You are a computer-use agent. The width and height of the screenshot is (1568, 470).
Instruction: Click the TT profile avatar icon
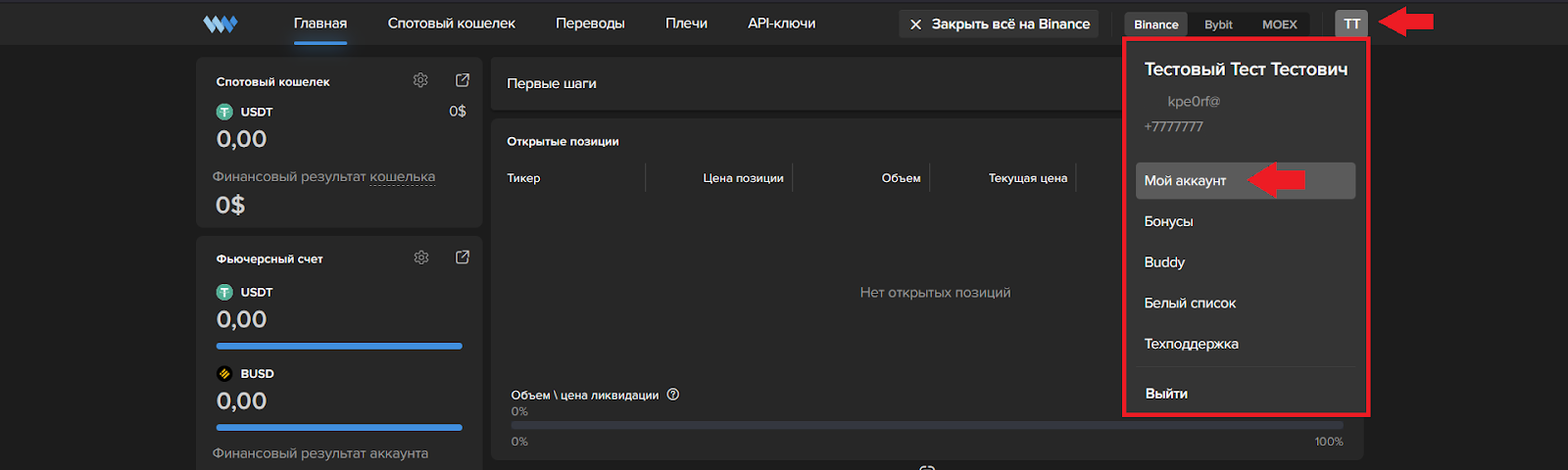tap(1351, 23)
